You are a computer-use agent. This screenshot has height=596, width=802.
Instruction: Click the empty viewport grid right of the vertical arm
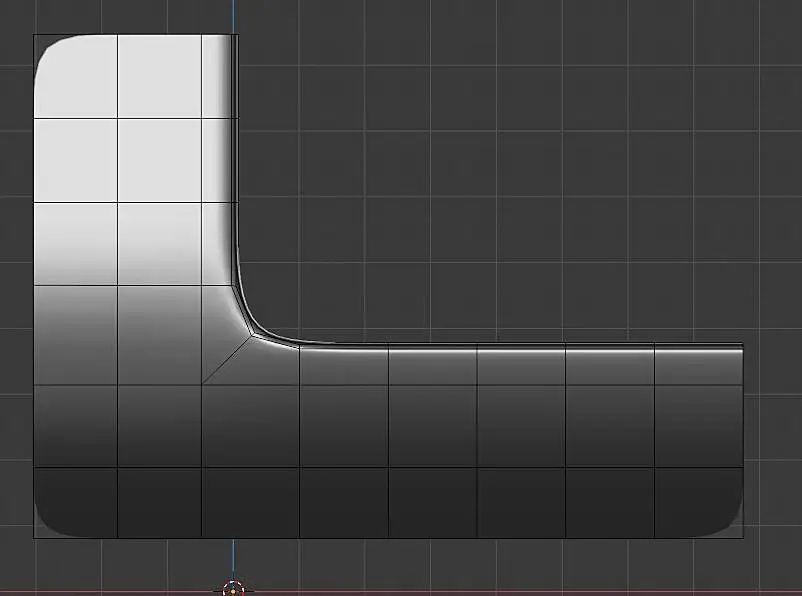[x=511, y=179]
